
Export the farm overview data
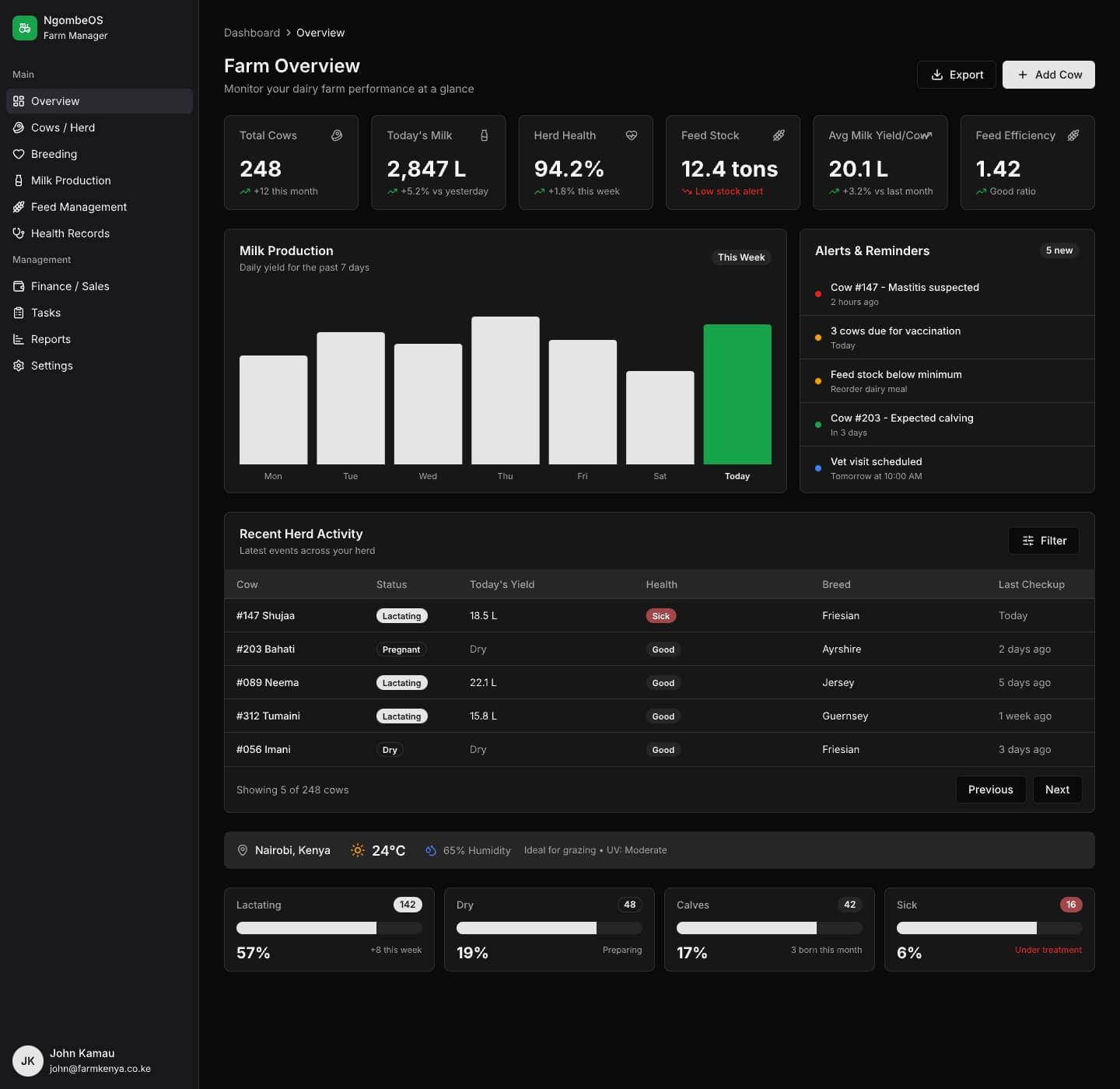(x=957, y=75)
